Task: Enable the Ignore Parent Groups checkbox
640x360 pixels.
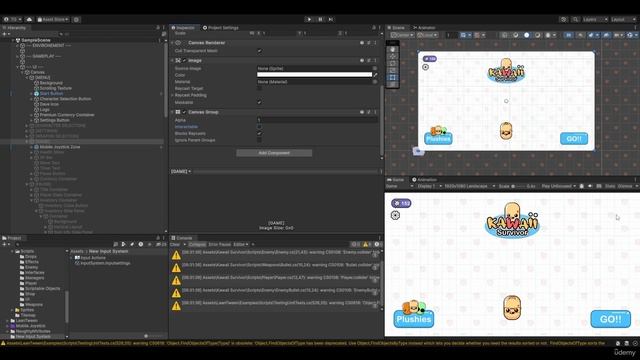Action: pyautogui.click(x=259, y=140)
